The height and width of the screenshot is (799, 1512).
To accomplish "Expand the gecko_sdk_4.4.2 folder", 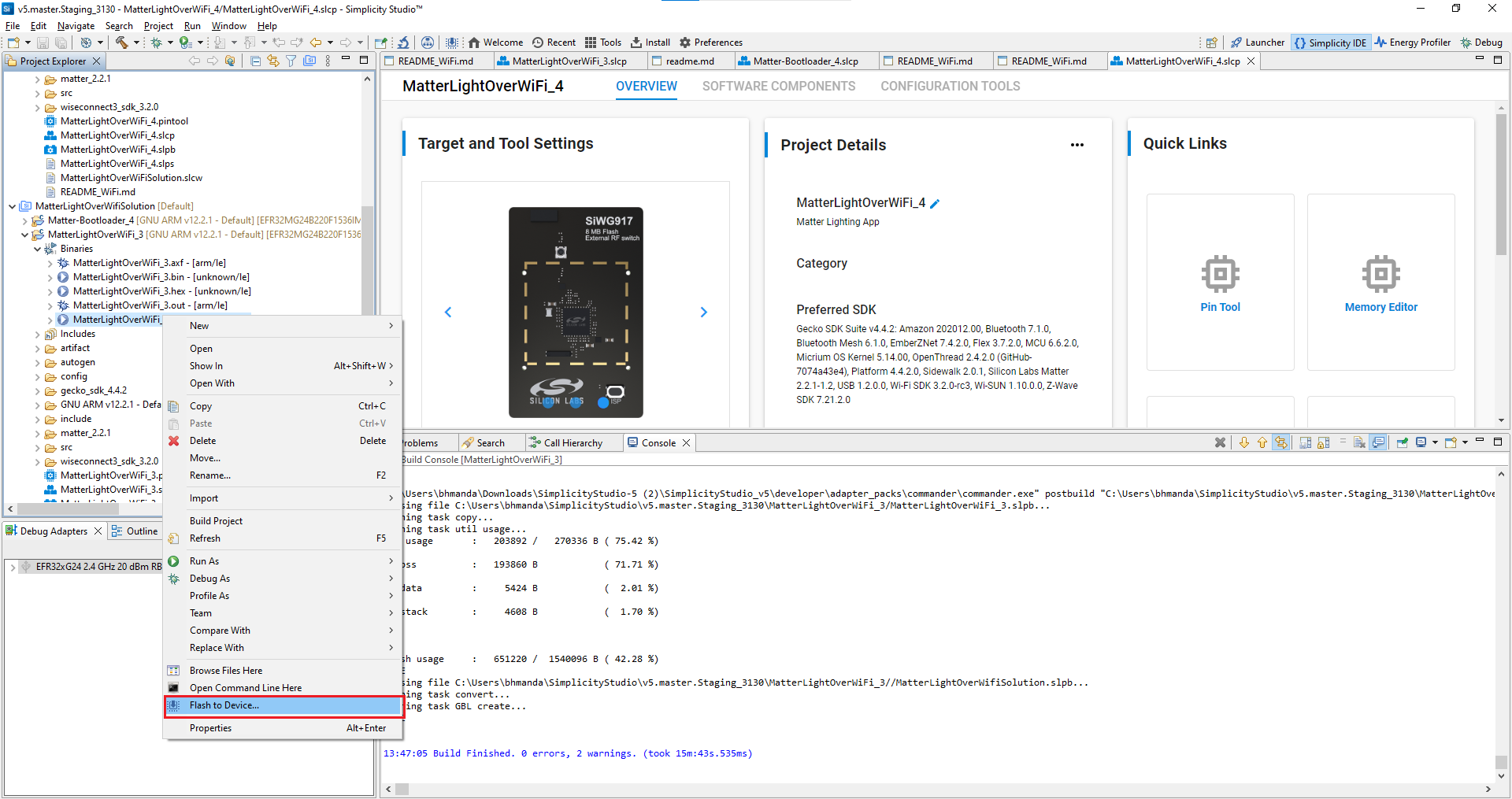I will 37,391.
